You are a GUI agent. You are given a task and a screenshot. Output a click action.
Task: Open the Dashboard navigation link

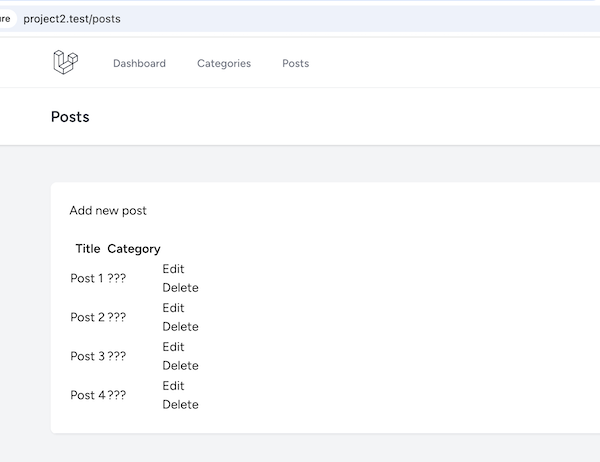[x=139, y=63]
